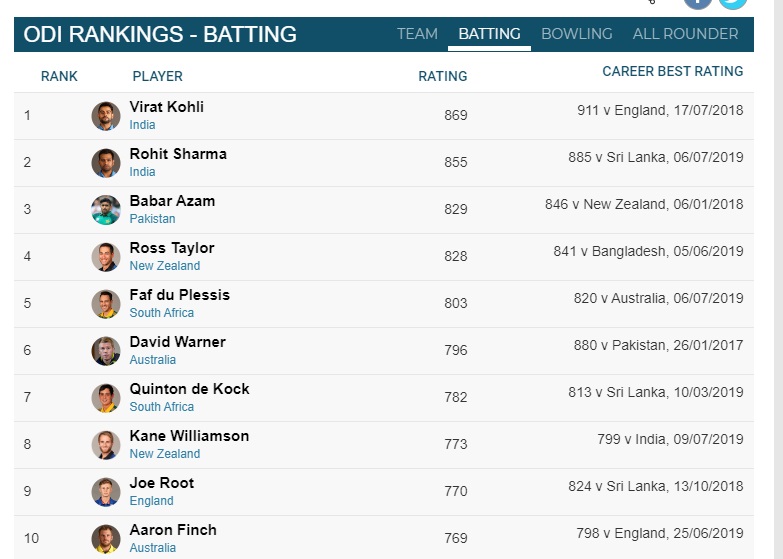The height and width of the screenshot is (559, 783).
Task: Click Joe Root's profile photo
Action: click(106, 492)
